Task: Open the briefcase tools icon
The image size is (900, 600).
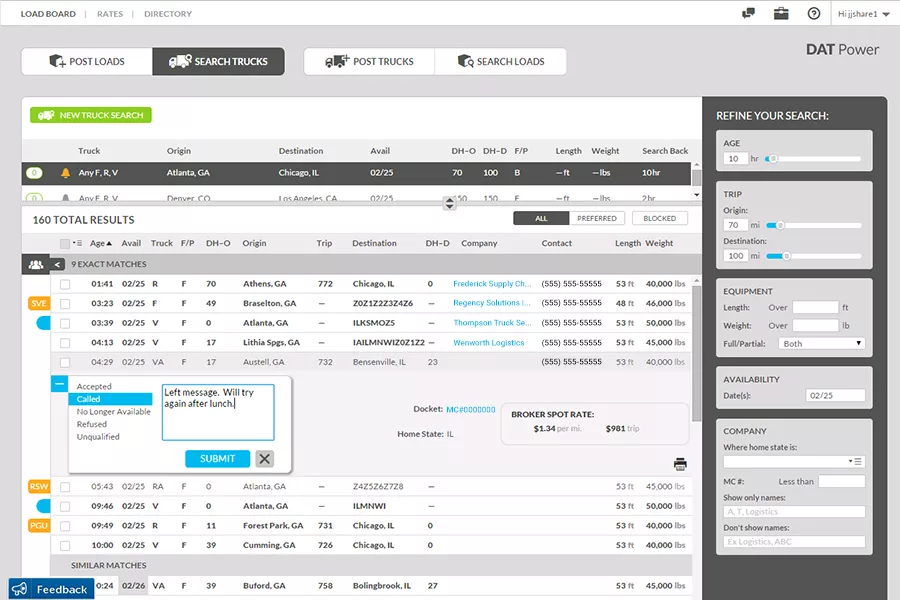Action: click(x=781, y=13)
